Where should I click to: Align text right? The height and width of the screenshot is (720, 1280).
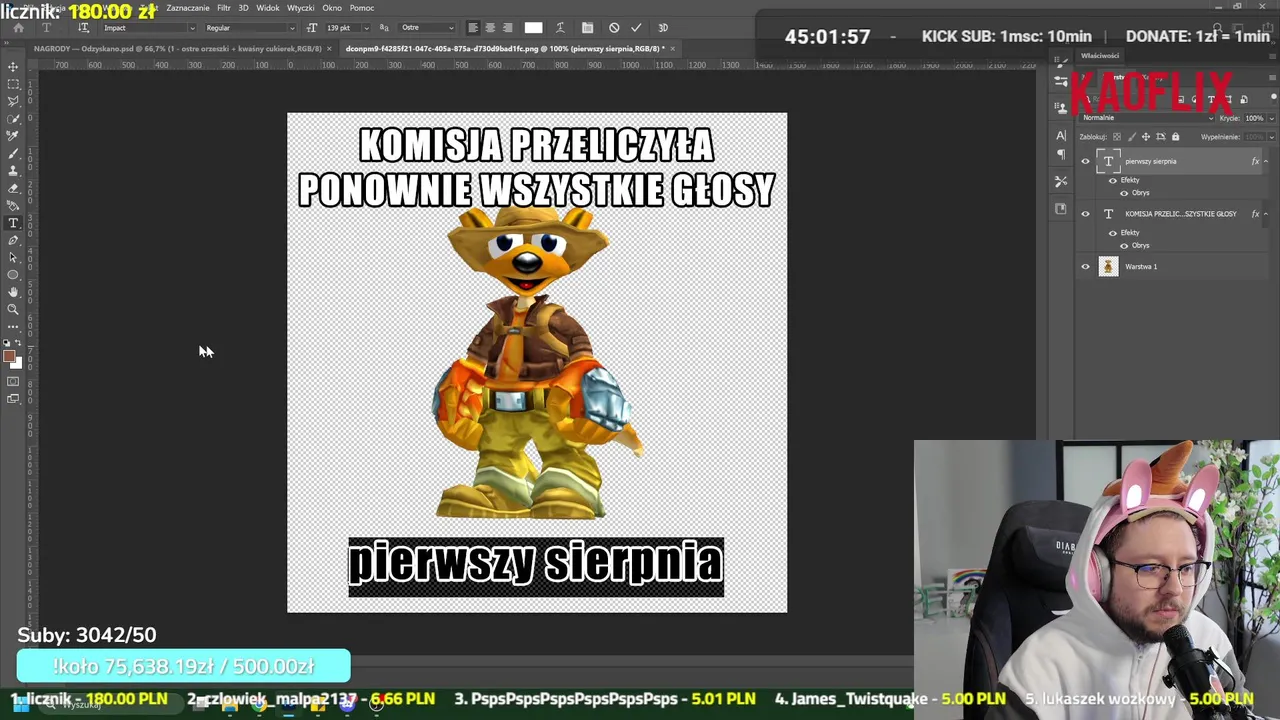tap(507, 27)
